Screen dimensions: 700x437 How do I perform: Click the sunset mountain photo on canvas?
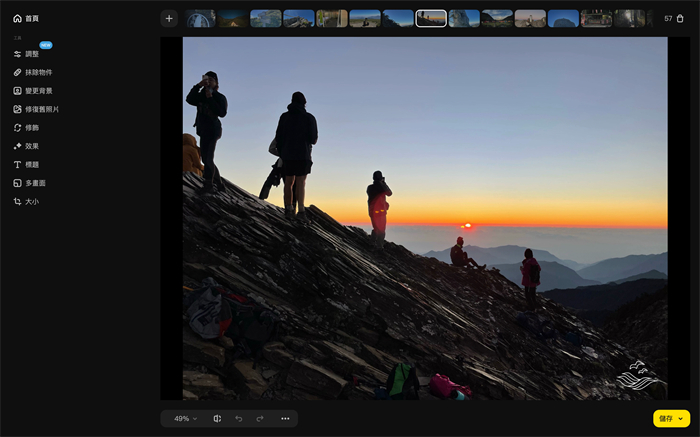tap(424, 218)
